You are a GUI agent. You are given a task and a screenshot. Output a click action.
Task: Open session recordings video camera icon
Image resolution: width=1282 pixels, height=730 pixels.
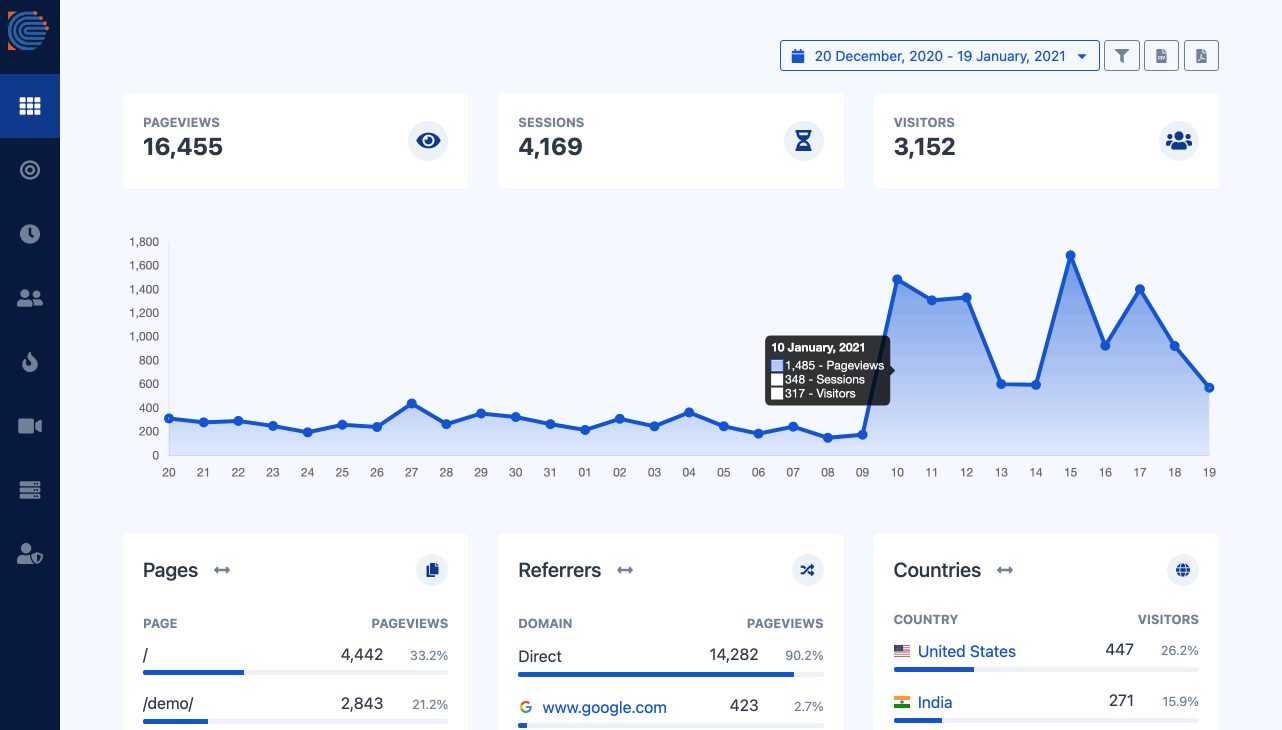point(30,426)
